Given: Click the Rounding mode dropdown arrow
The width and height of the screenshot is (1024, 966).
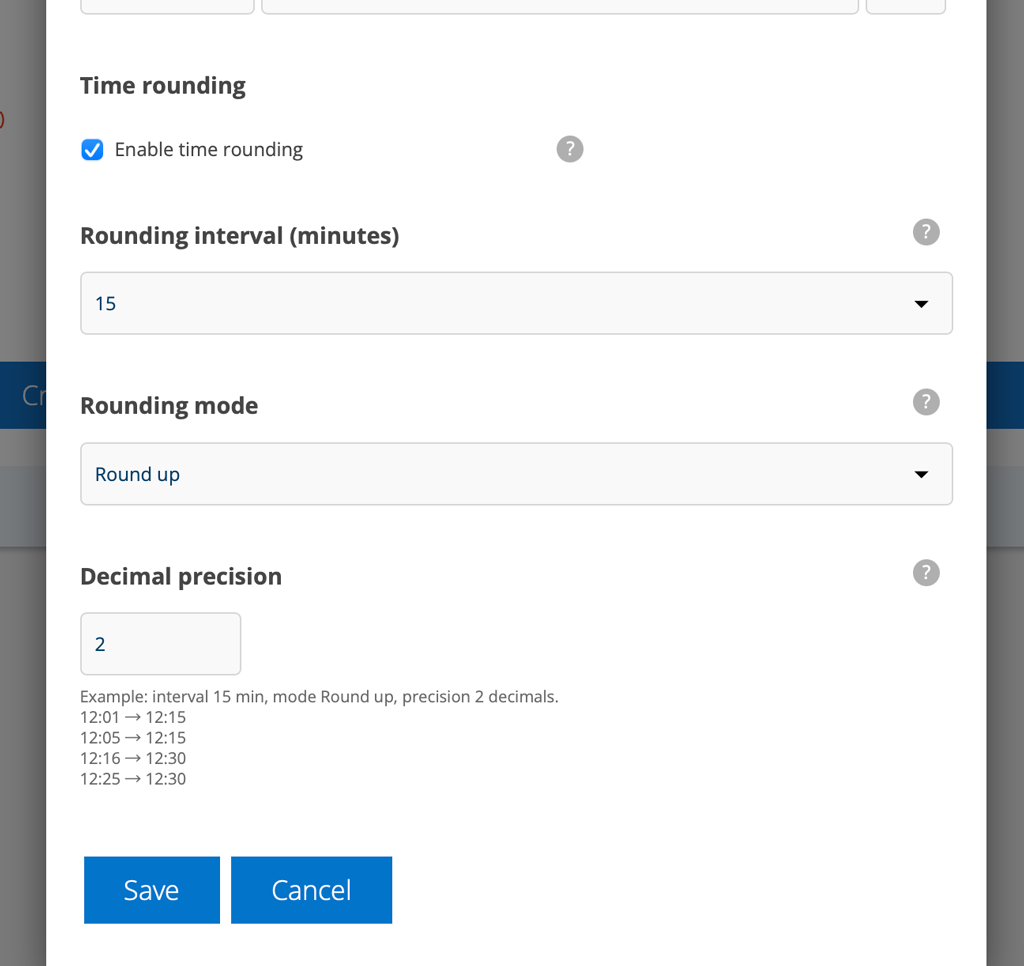Looking at the screenshot, I should click(x=921, y=475).
